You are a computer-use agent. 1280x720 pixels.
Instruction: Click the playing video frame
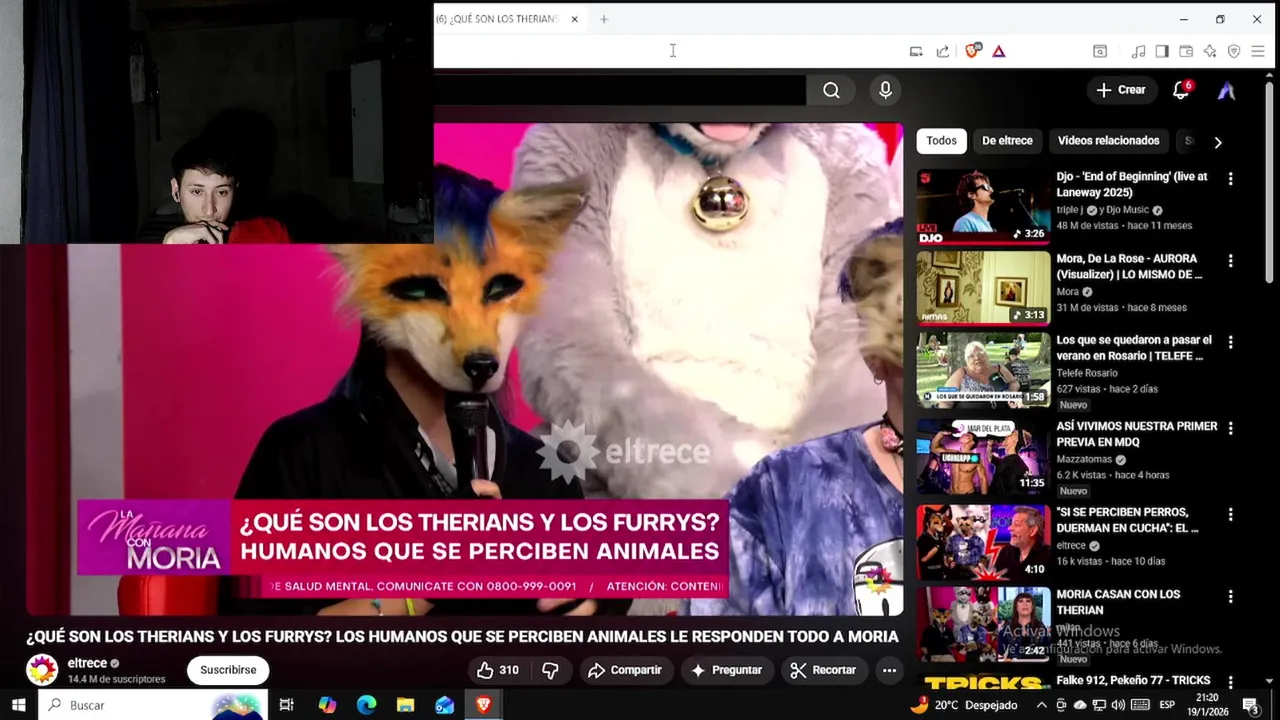click(x=465, y=370)
